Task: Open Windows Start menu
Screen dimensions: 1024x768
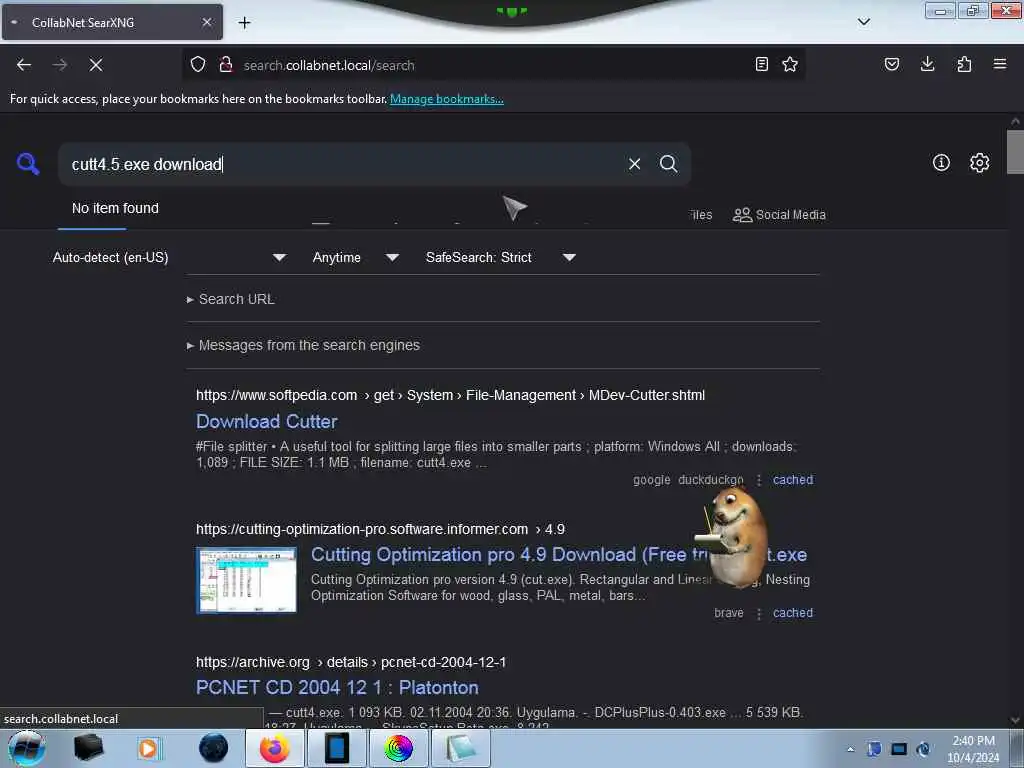Action: coord(26,748)
